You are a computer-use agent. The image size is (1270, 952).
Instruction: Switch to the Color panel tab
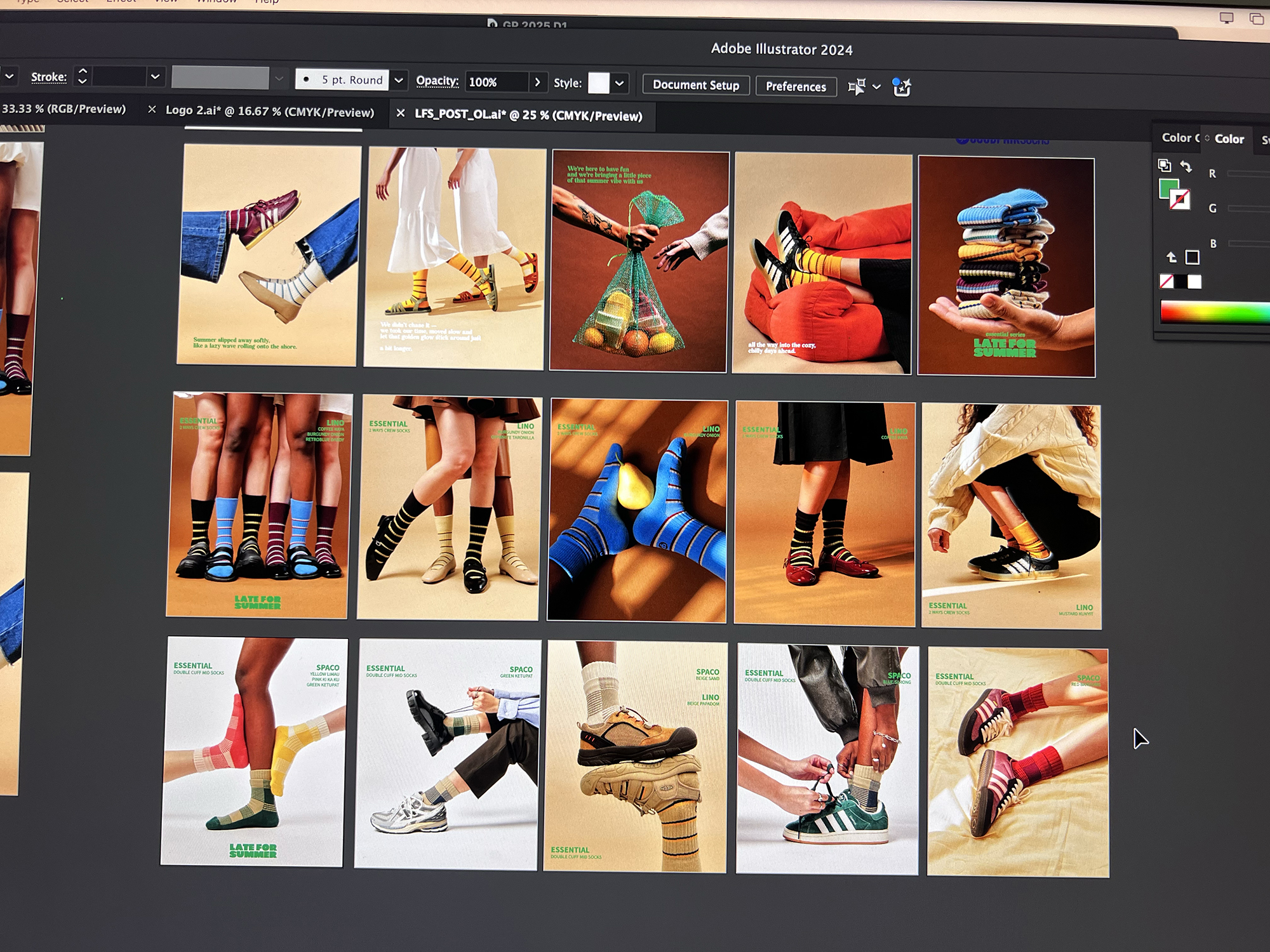[1229, 138]
